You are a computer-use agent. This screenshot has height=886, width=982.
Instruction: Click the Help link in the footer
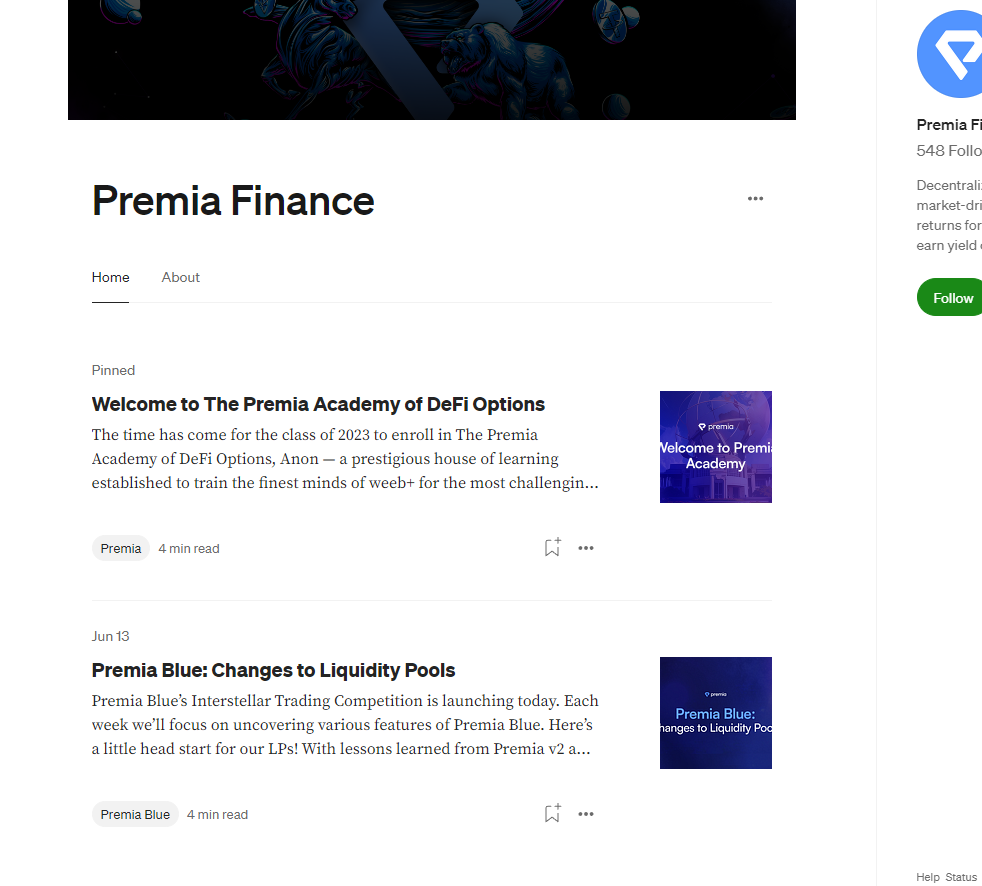tap(927, 877)
